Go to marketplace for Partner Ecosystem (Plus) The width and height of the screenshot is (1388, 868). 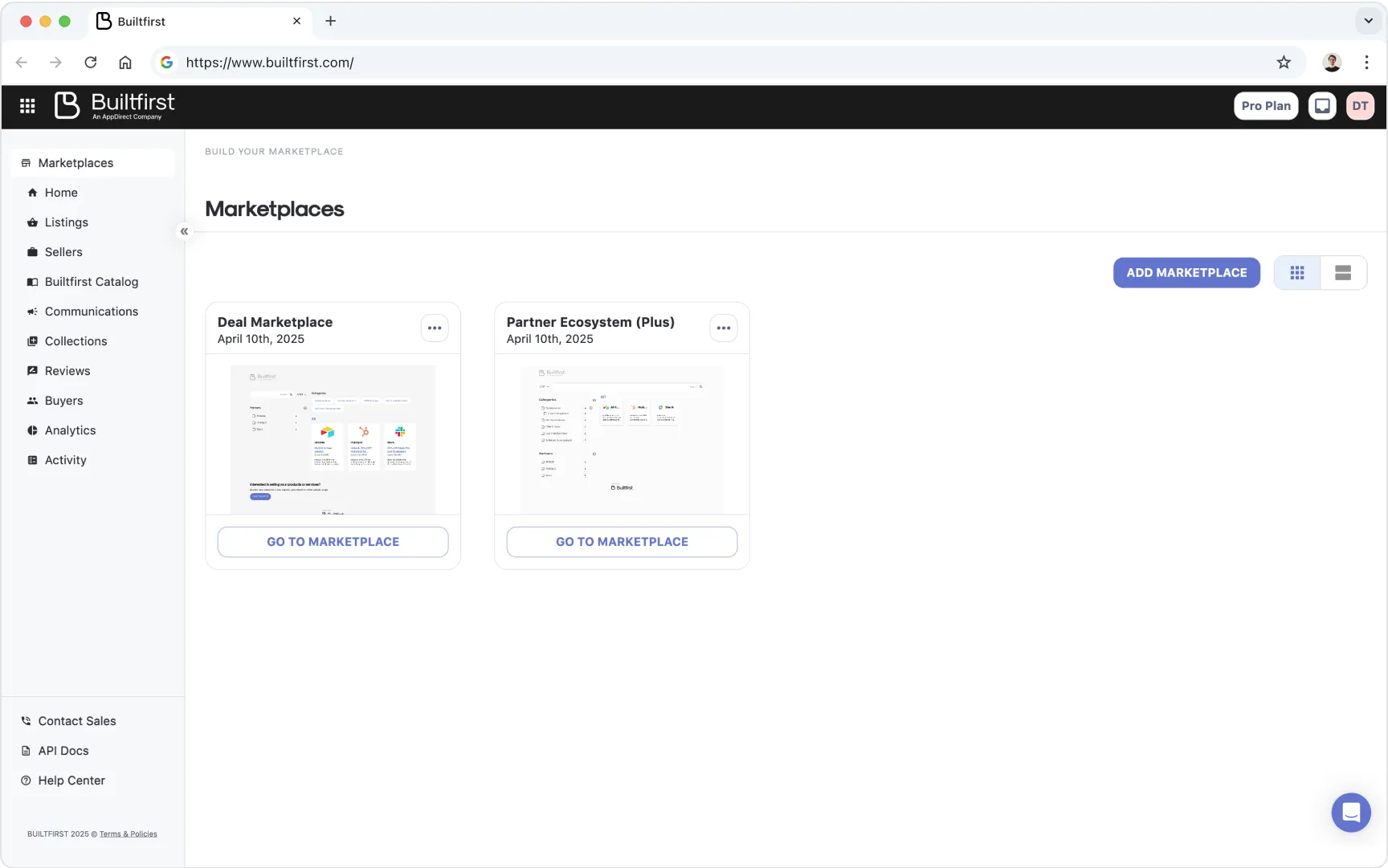(622, 542)
